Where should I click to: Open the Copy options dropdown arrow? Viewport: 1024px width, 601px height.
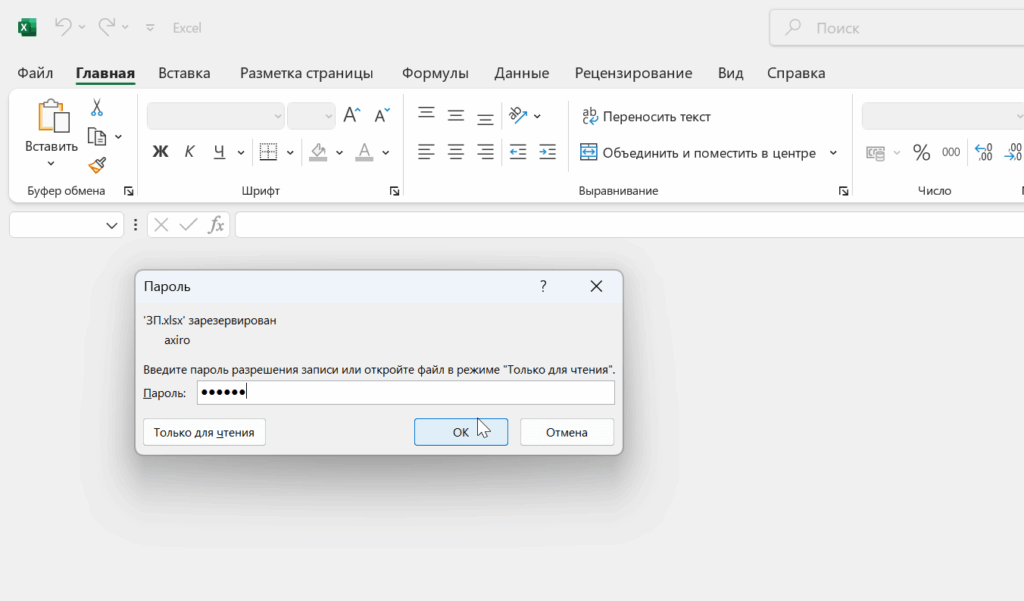tap(118, 137)
